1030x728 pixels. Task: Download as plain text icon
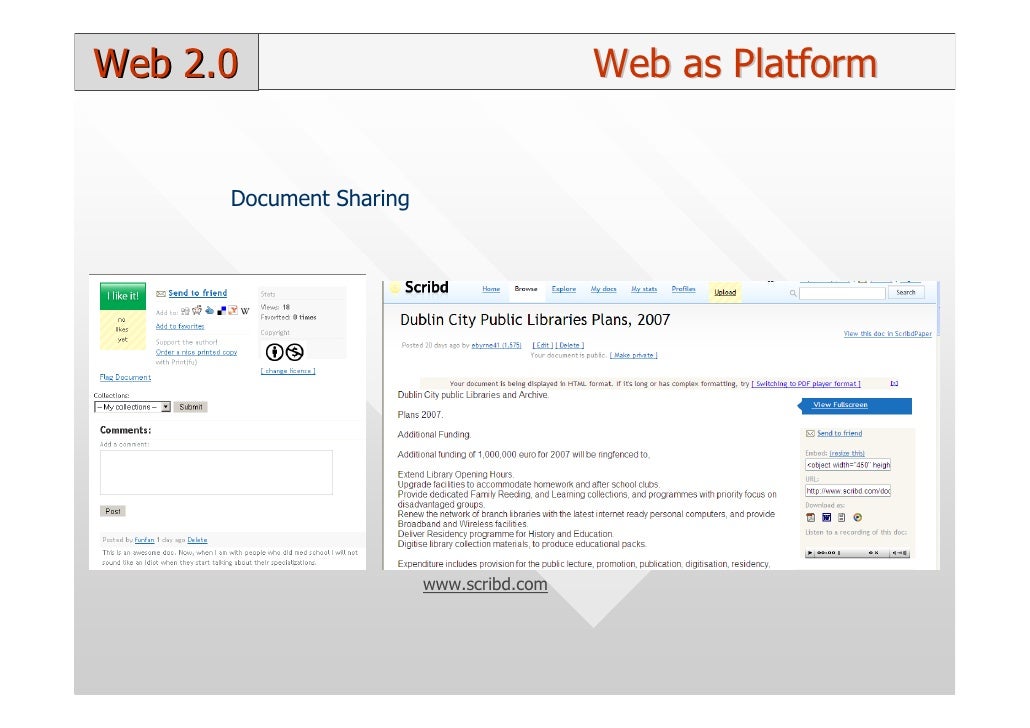pyautogui.click(x=841, y=518)
